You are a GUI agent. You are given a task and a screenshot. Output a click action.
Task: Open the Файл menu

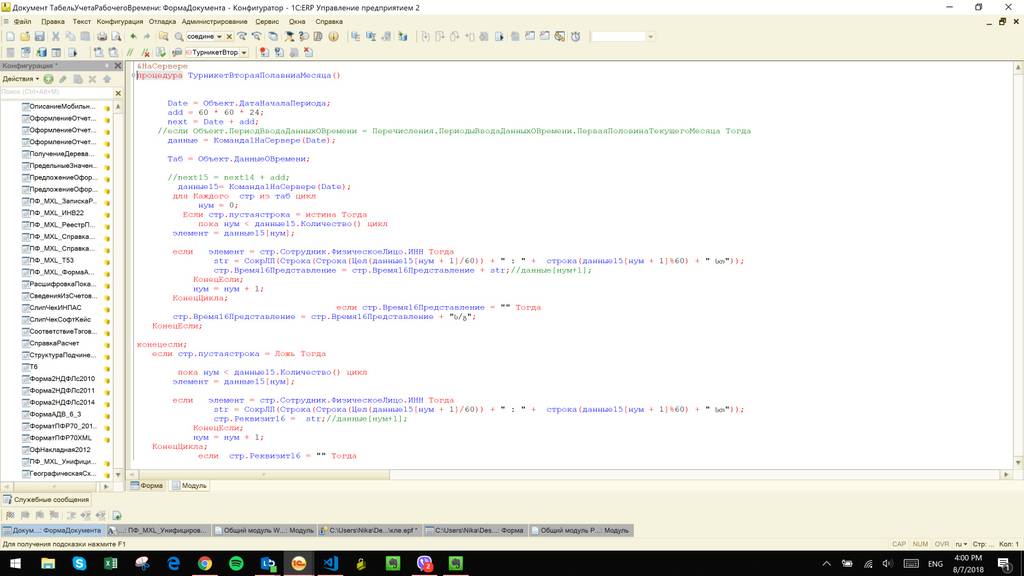pyautogui.click(x=22, y=22)
